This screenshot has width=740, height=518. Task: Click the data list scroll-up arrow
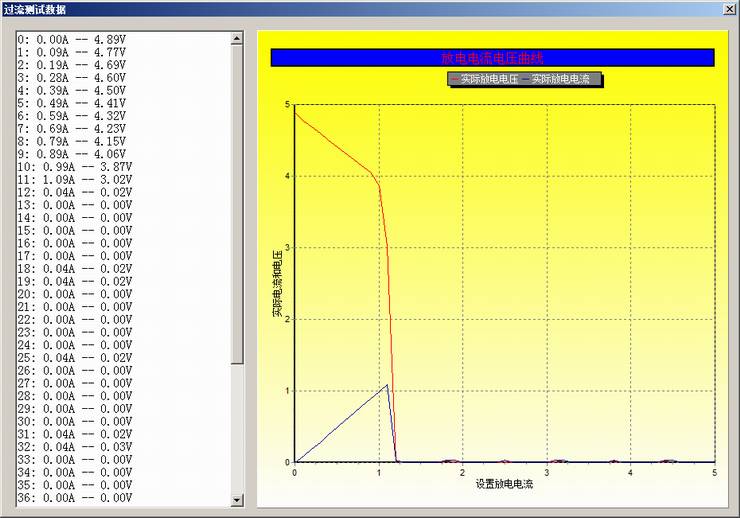pos(237,39)
